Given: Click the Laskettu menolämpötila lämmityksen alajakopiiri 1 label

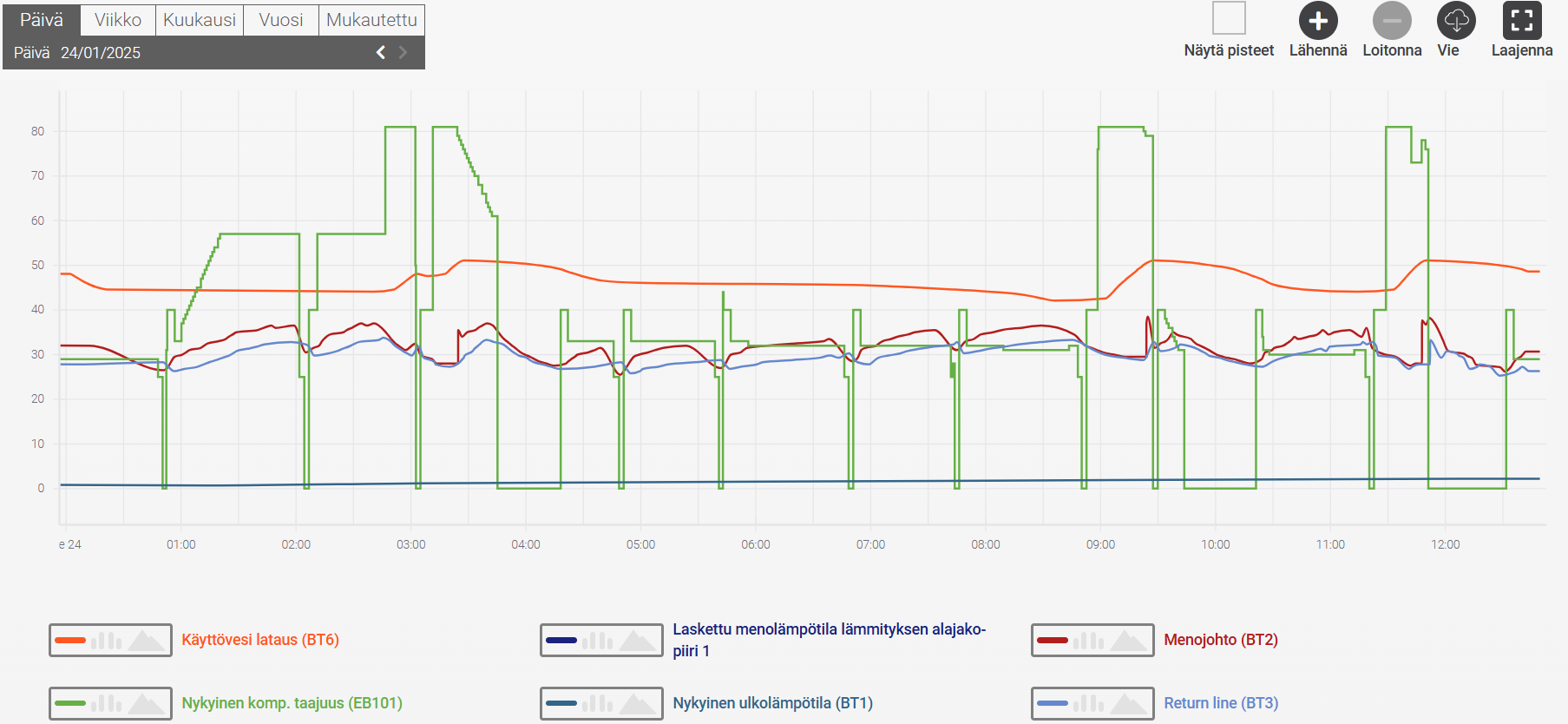Looking at the screenshot, I should click(829, 640).
